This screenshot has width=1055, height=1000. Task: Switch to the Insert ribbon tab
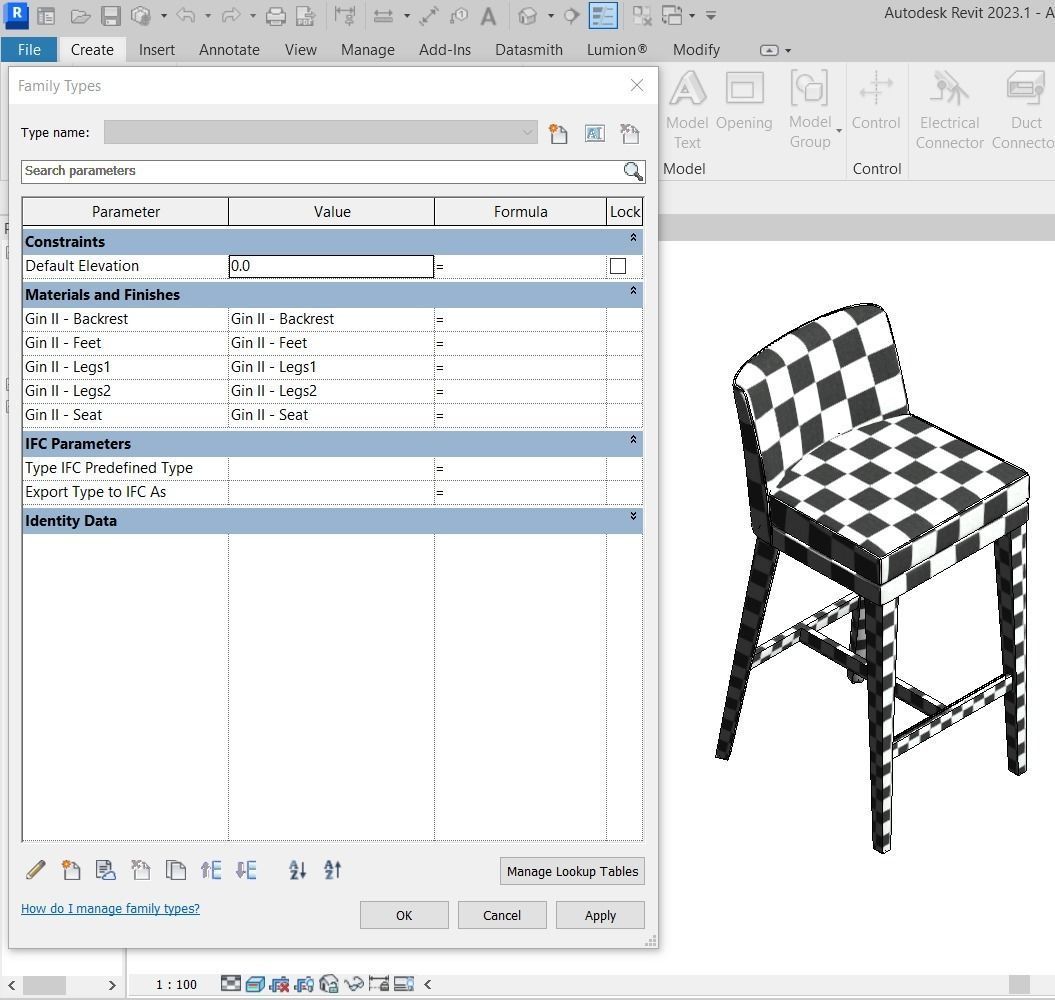[x=157, y=50]
